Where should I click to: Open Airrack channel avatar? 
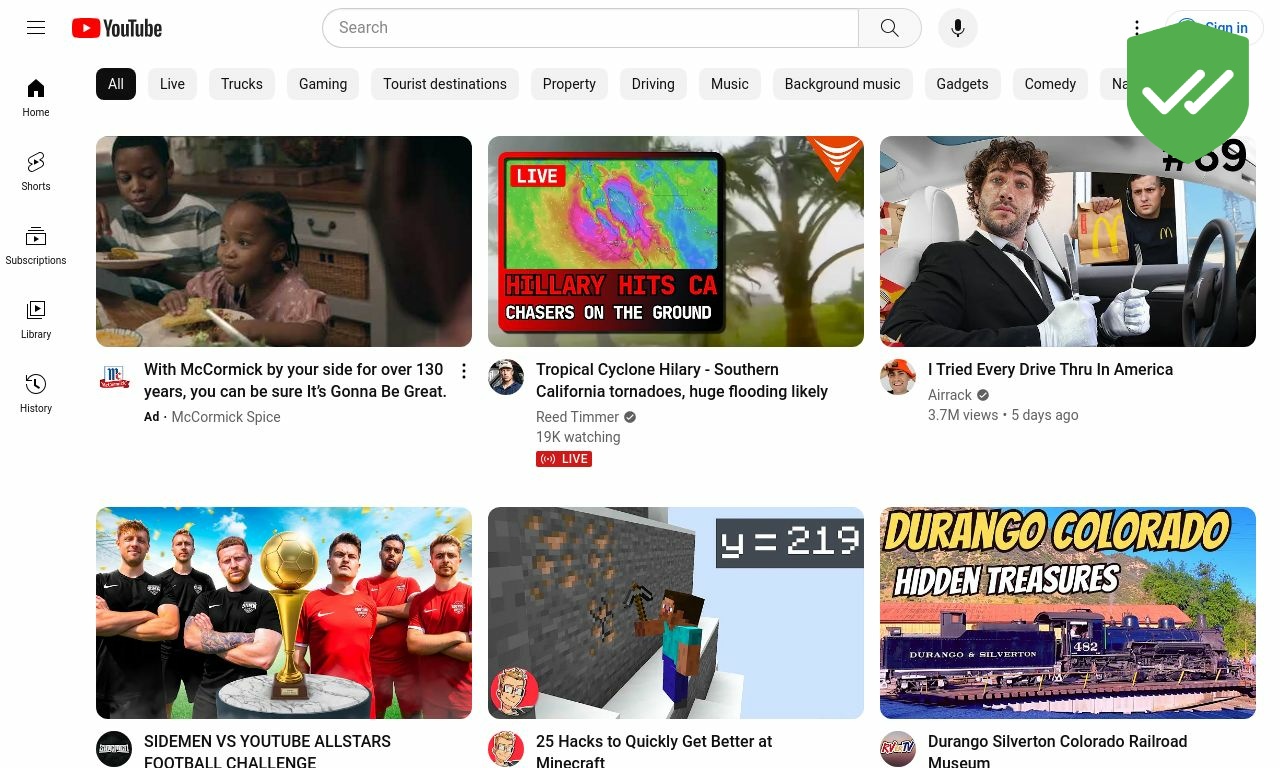tap(898, 377)
